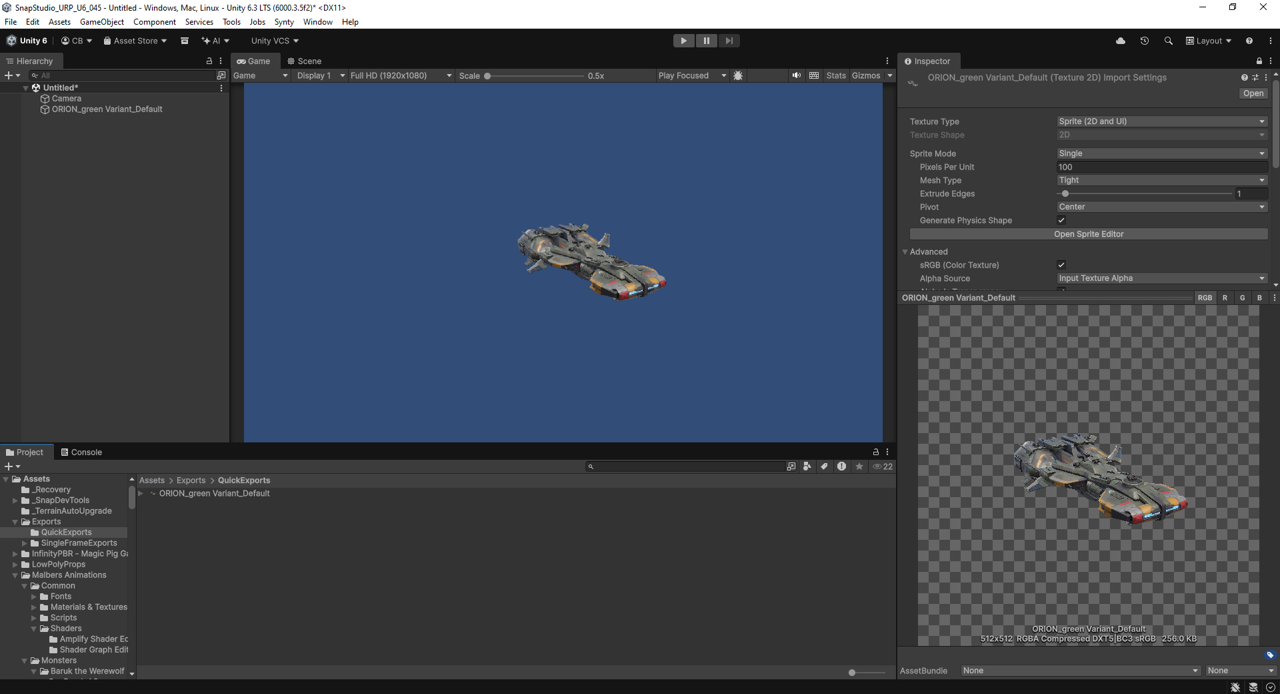This screenshot has height=694, width=1280.
Task: Show RGB channels in texture preview
Action: [1204, 298]
